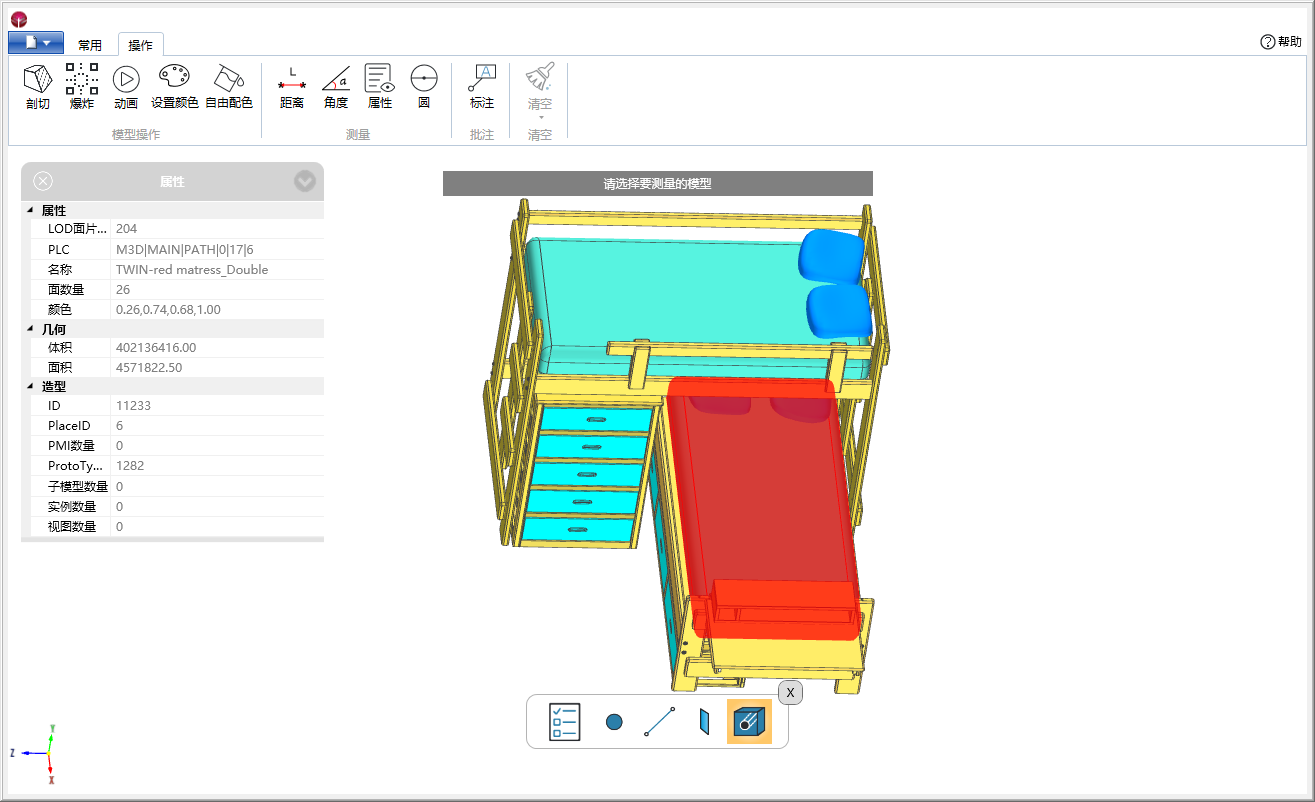Open 设置颜色 color palette tool

pos(174,87)
